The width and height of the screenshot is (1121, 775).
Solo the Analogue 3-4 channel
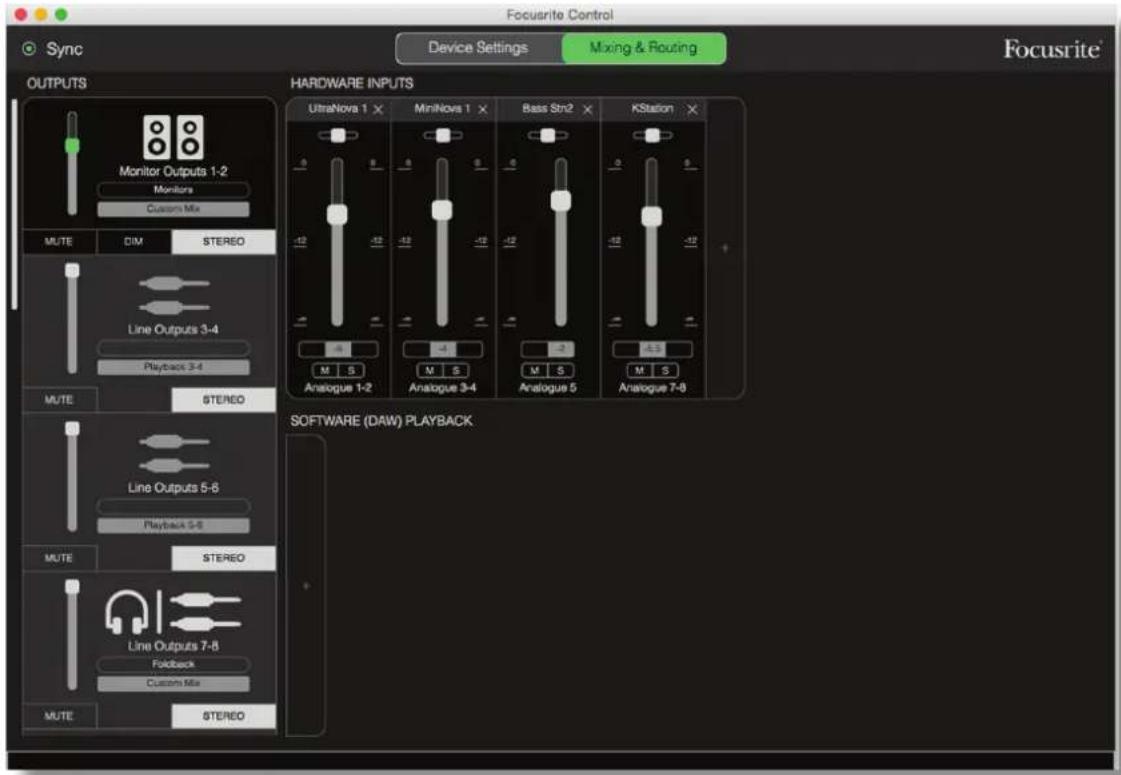455,370
